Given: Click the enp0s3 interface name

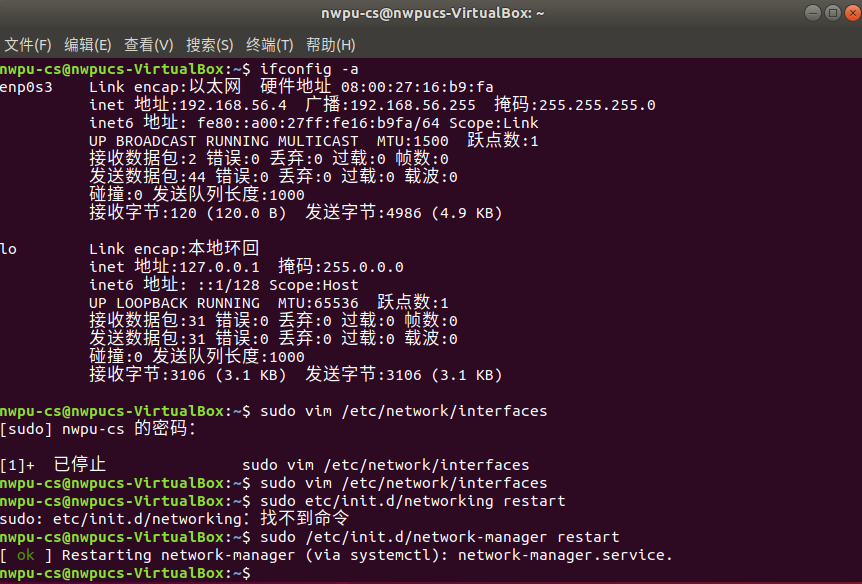Looking at the screenshot, I should (26, 87).
